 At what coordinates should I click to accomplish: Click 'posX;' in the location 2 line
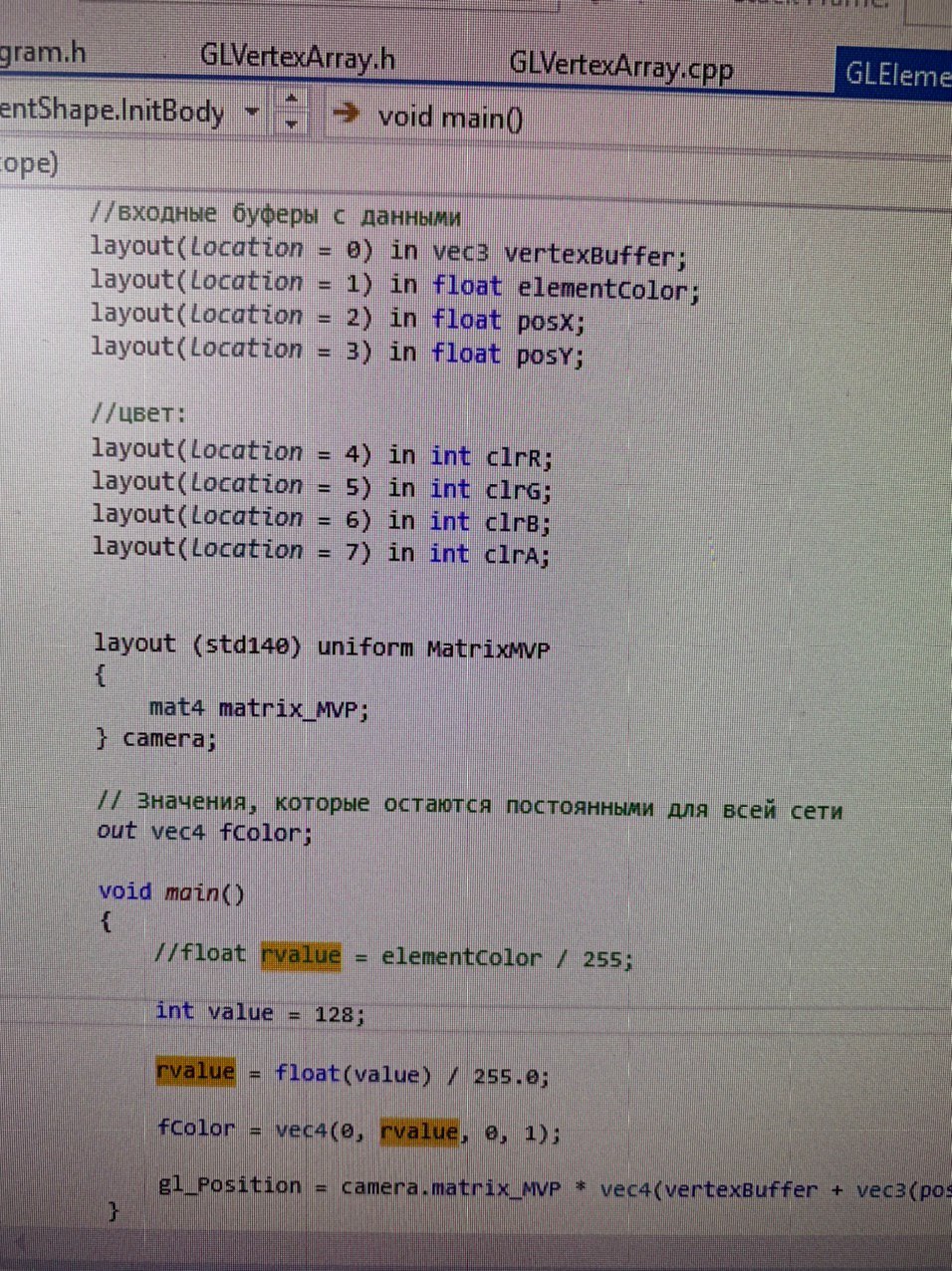(x=551, y=323)
